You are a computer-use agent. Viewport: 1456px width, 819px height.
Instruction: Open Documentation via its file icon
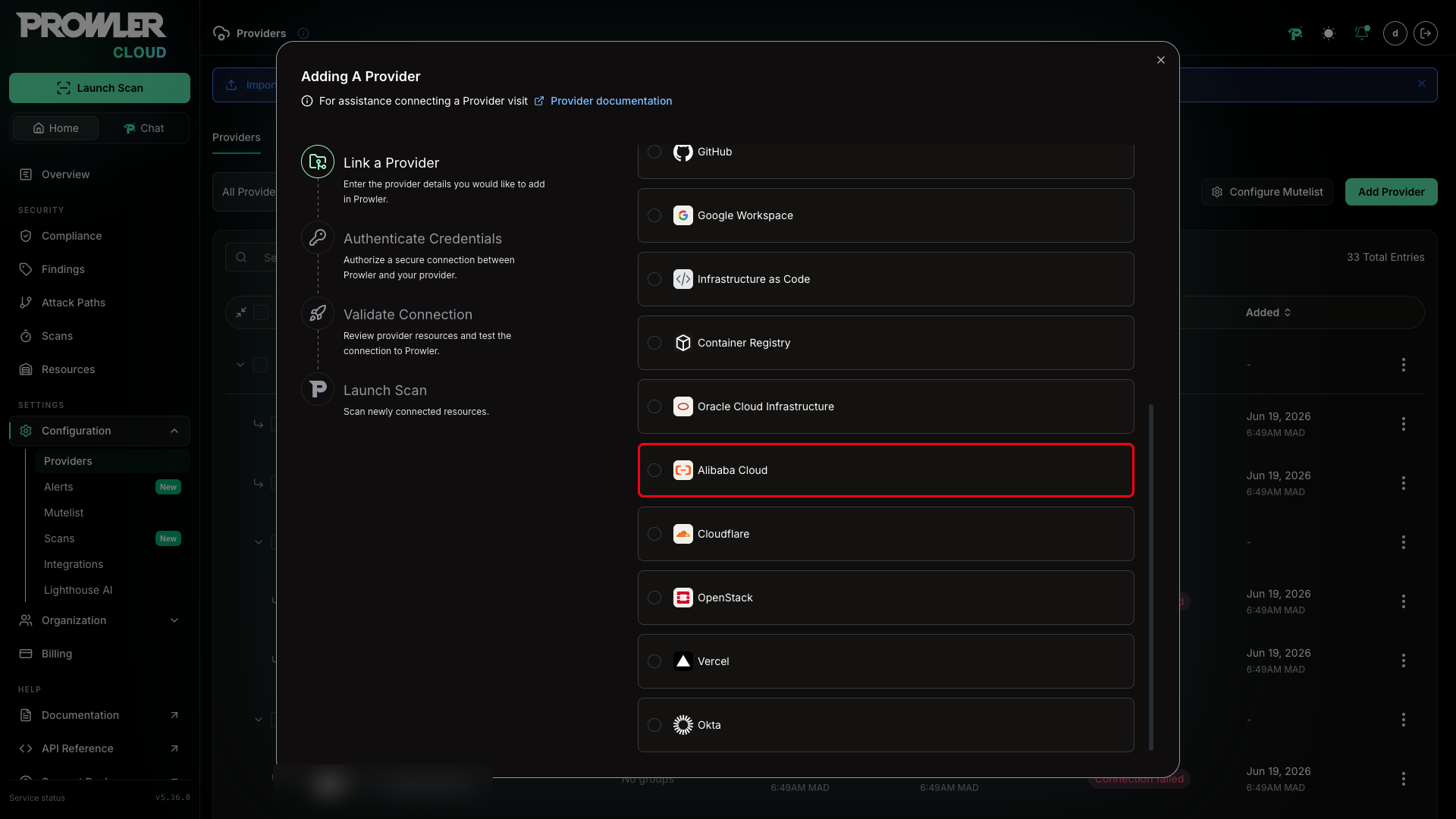coord(26,715)
